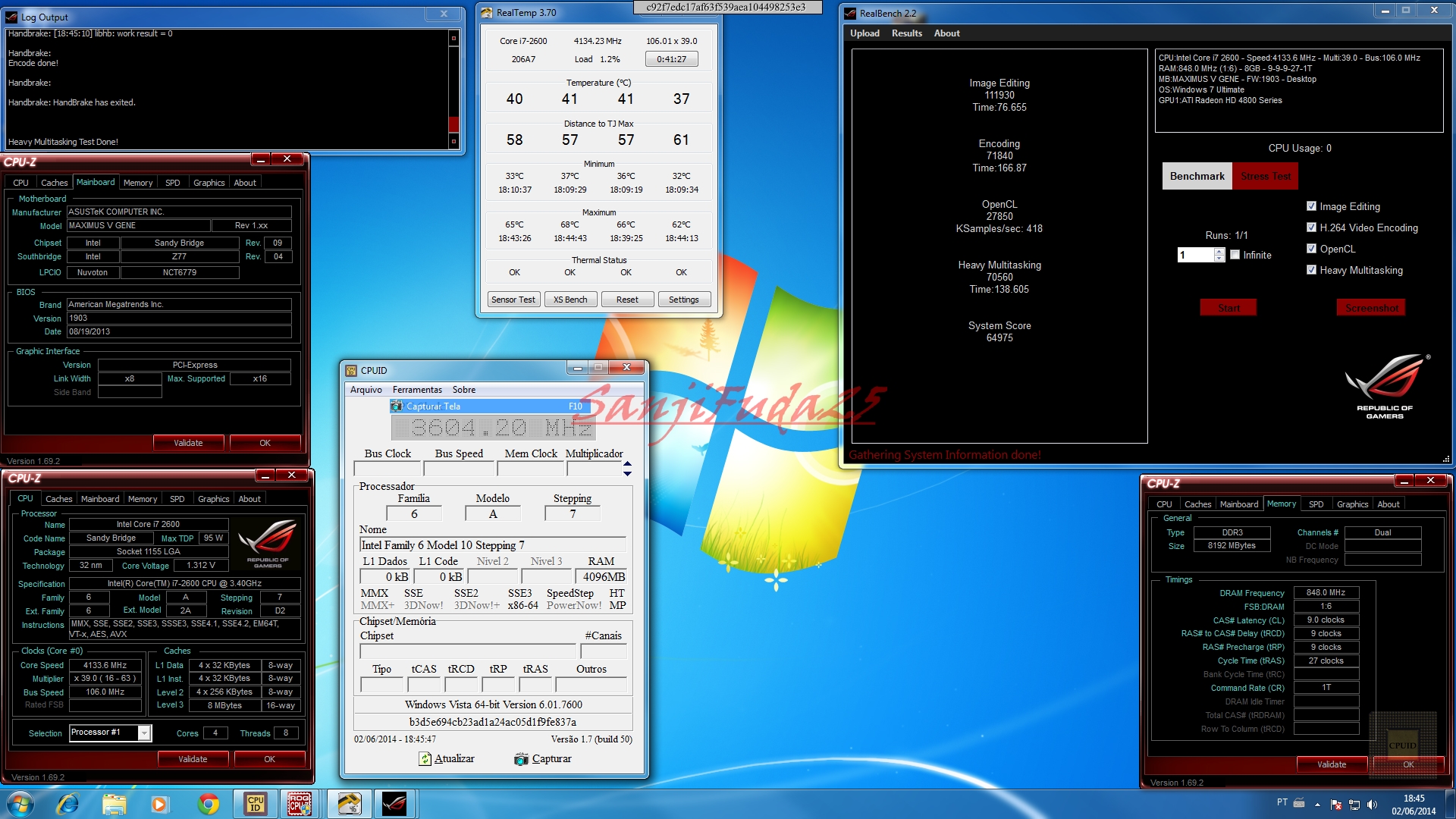Open the About menu in RealBench

(x=946, y=33)
